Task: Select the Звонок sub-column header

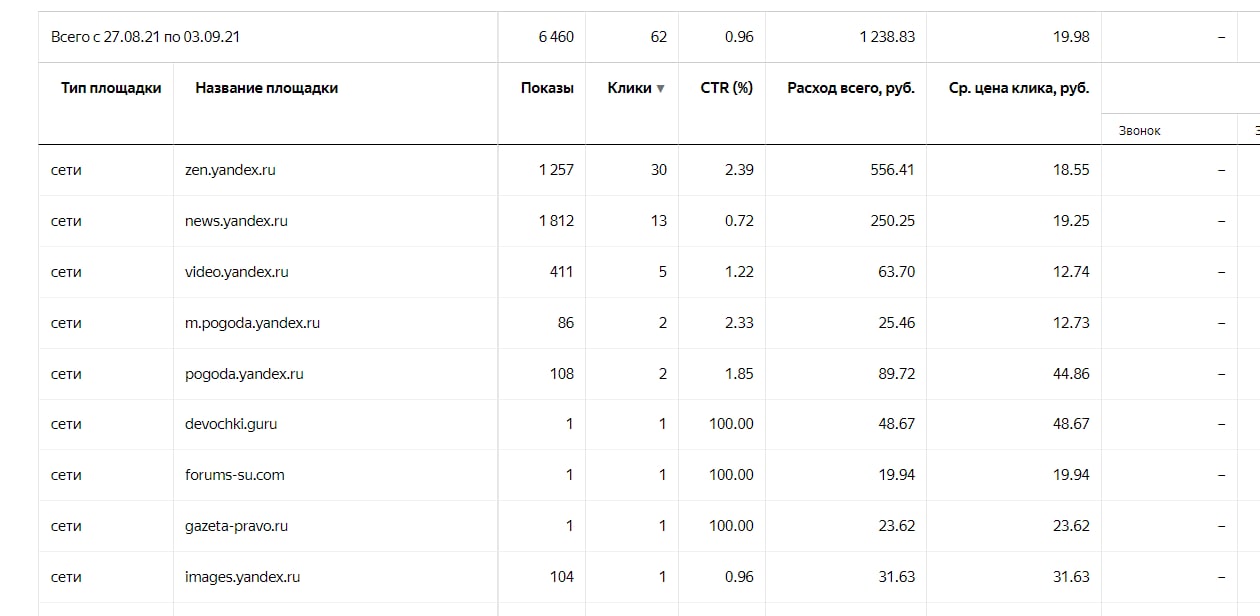Action: click(x=1140, y=131)
